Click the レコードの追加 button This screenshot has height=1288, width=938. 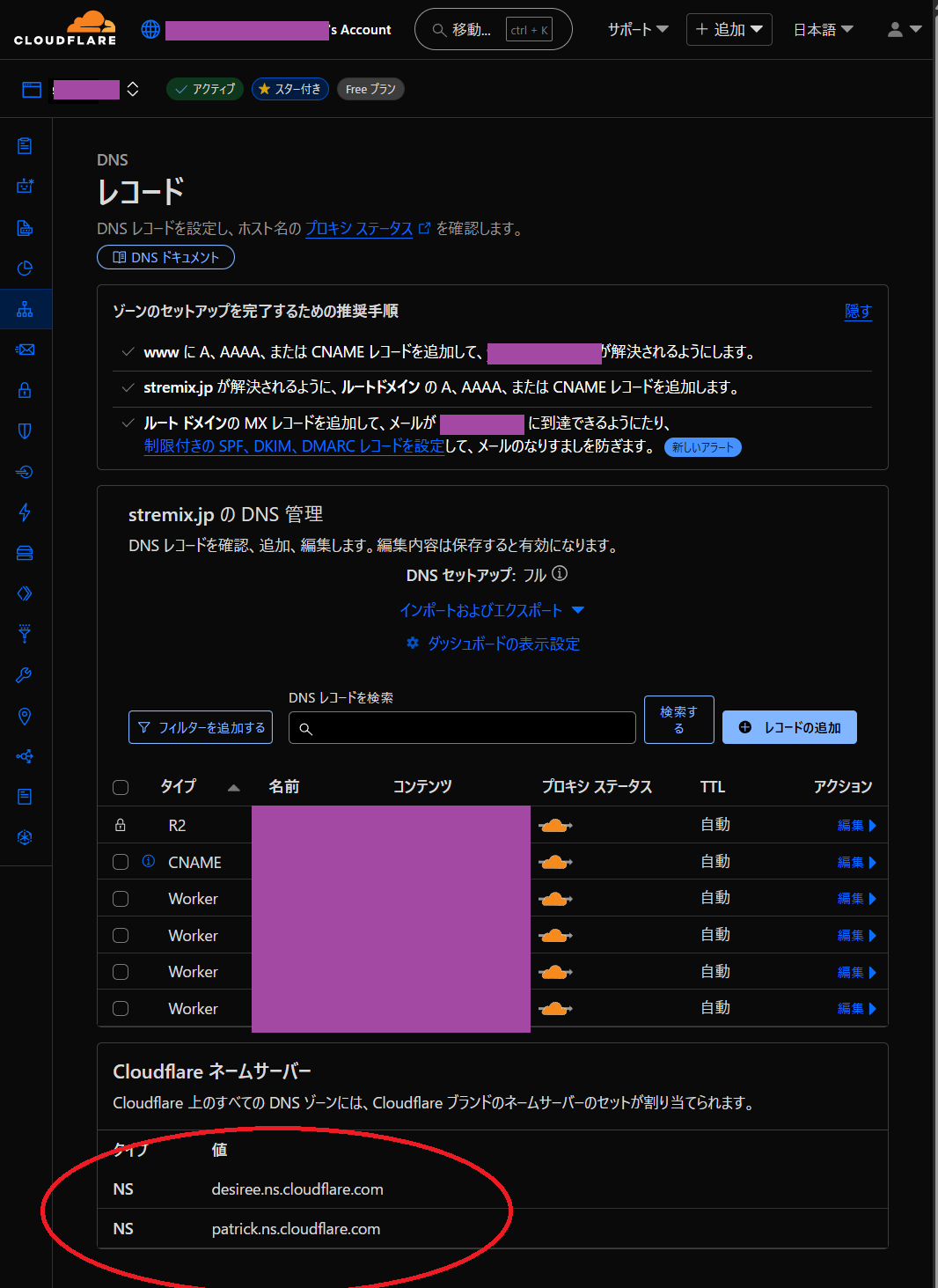(x=789, y=727)
